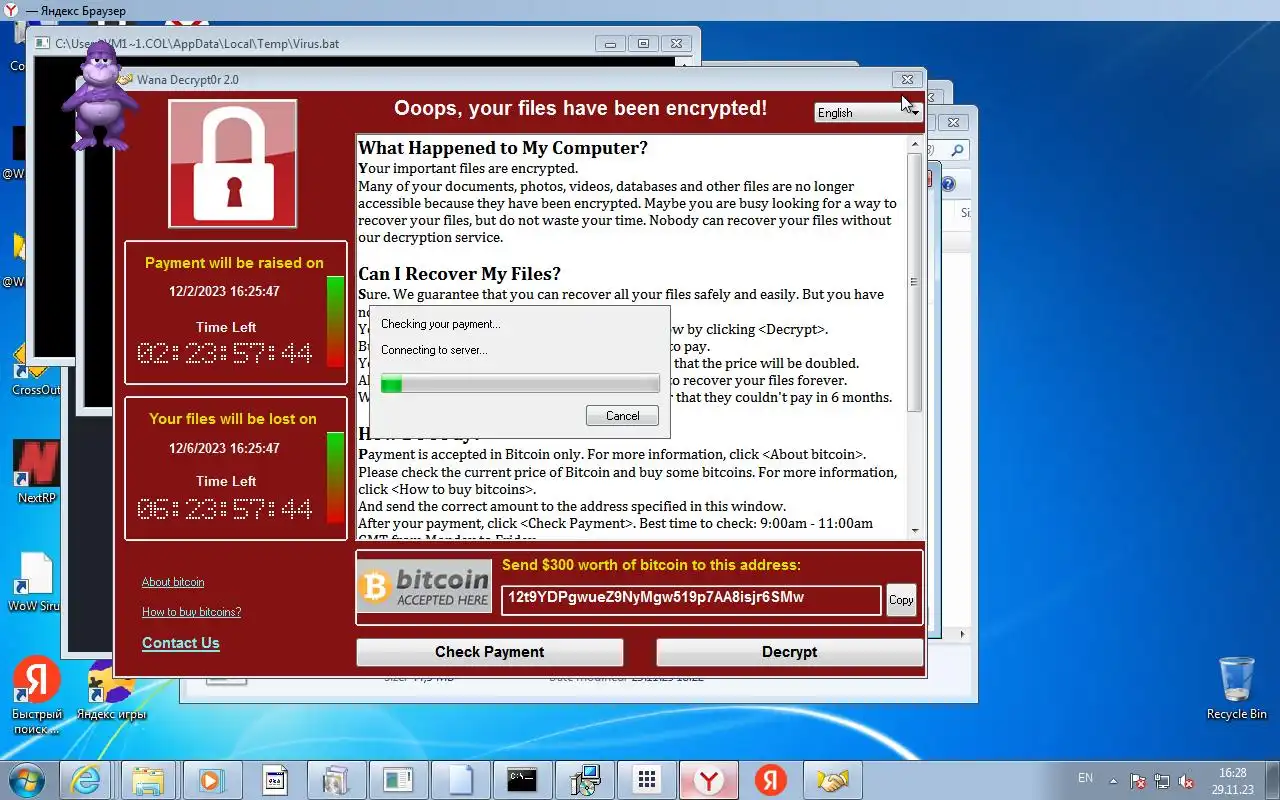
Task: Click the 06:23:57:44 countdown timer
Action: (225, 509)
